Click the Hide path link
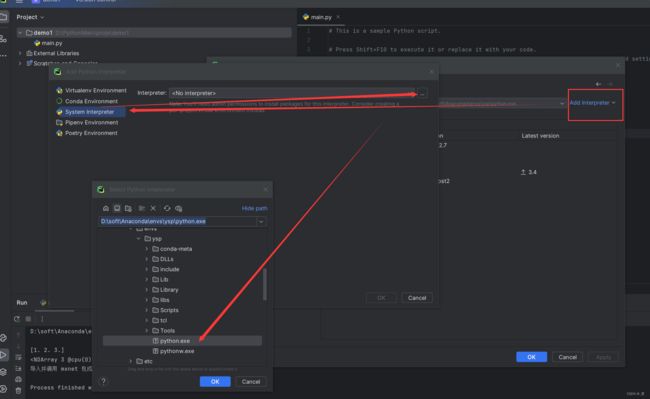Viewport: 650px width, 399px height. pos(254,208)
